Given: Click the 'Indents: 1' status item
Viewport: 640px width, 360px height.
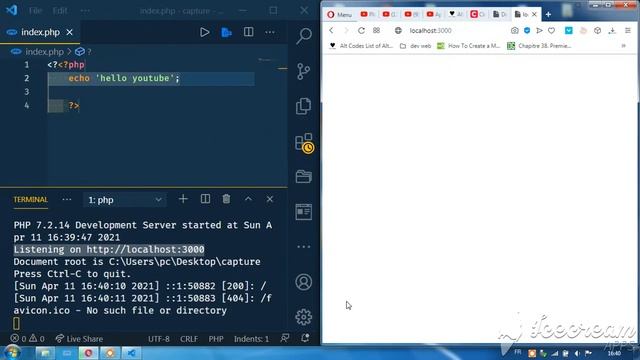Looking at the screenshot, I should point(251,339).
